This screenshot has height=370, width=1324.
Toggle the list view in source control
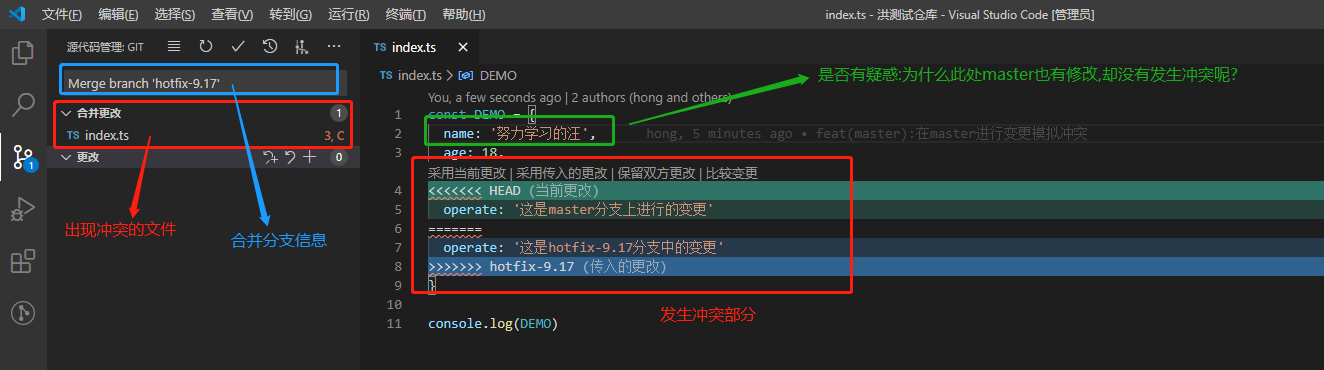point(174,46)
